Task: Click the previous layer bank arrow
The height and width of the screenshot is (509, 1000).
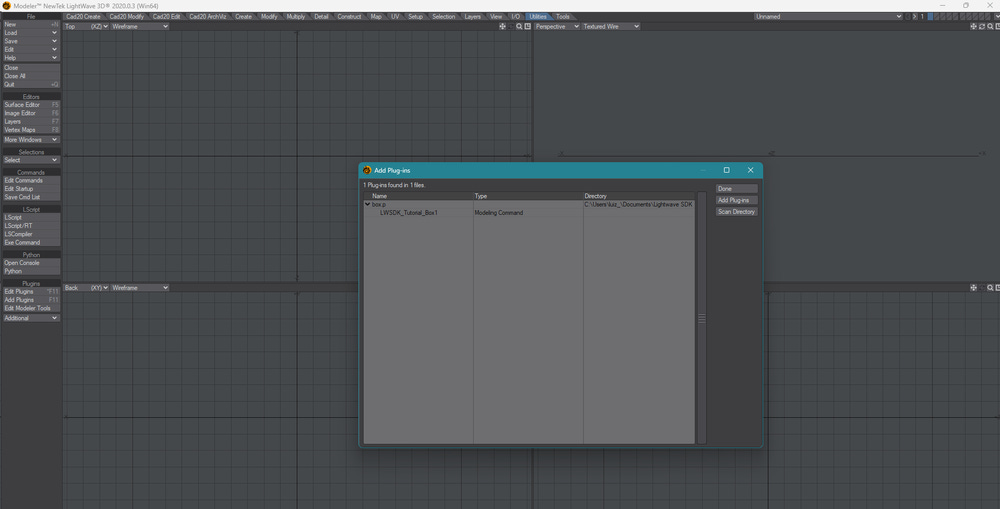Action: point(908,17)
